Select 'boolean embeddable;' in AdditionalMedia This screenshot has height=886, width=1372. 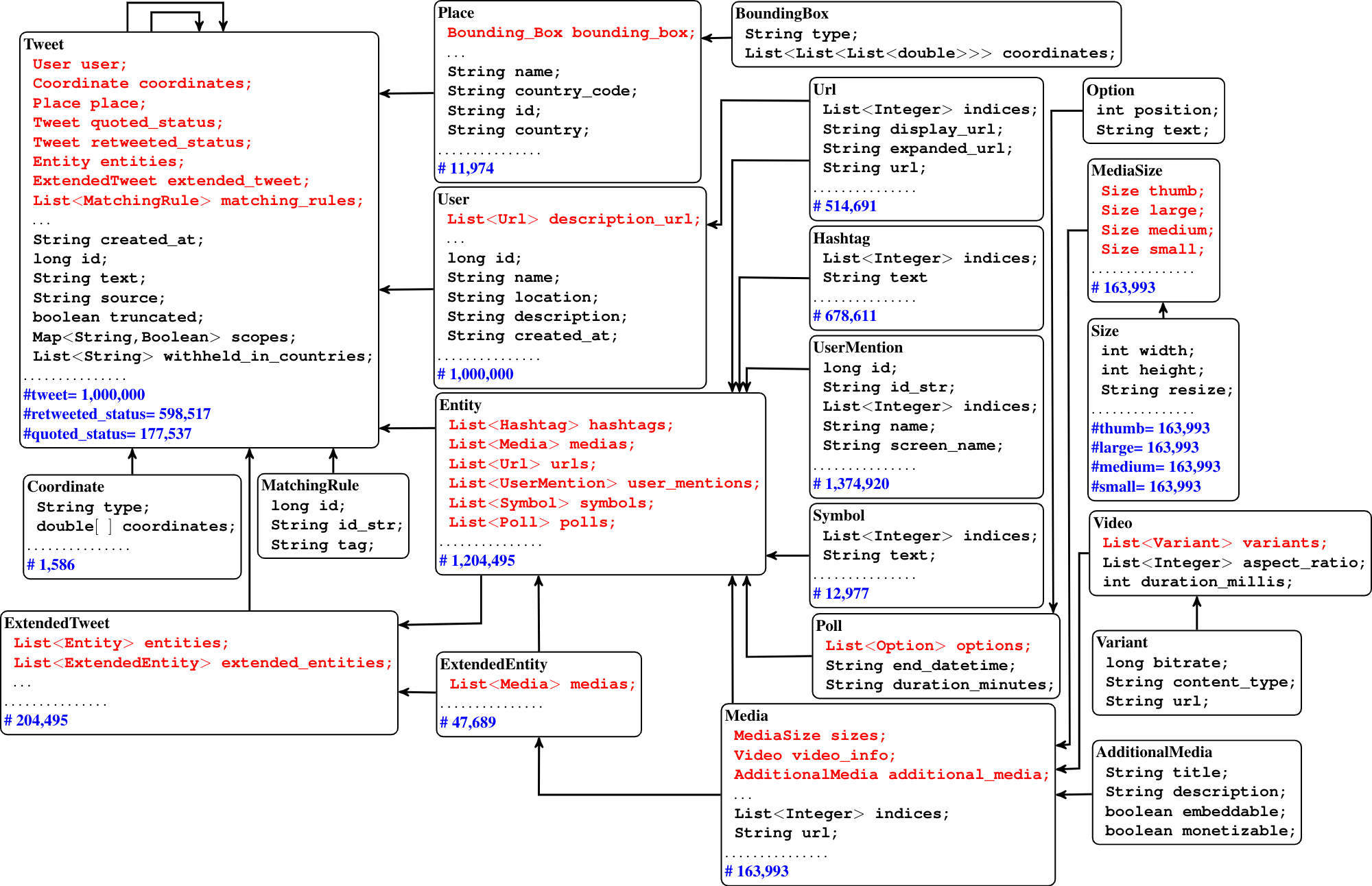1195,812
